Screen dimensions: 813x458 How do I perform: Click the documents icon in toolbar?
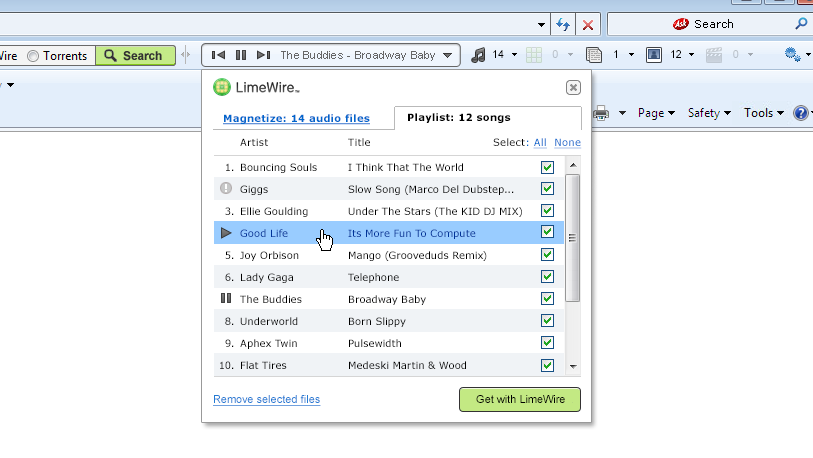tap(594, 55)
